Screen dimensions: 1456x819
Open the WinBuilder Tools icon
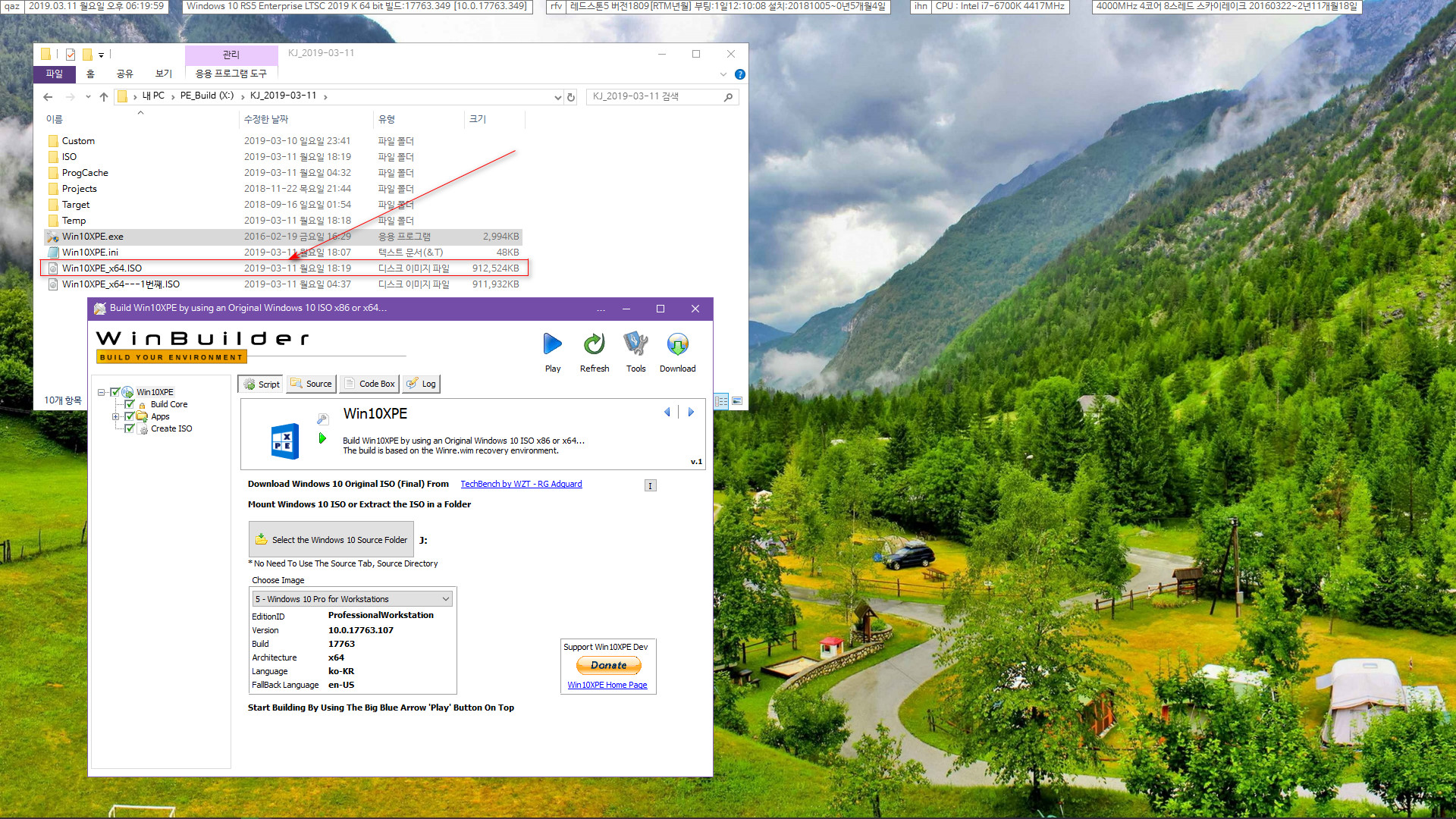coord(635,344)
